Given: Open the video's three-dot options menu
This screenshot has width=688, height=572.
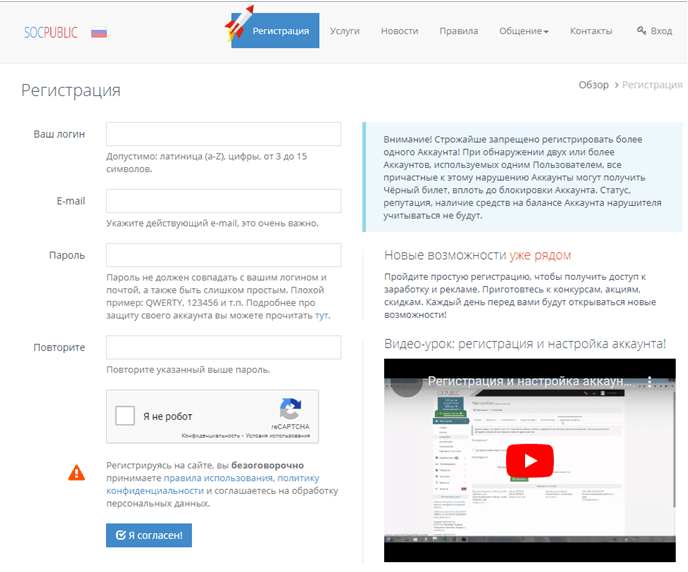Looking at the screenshot, I should pyautogui.click(x=650, y=381).
